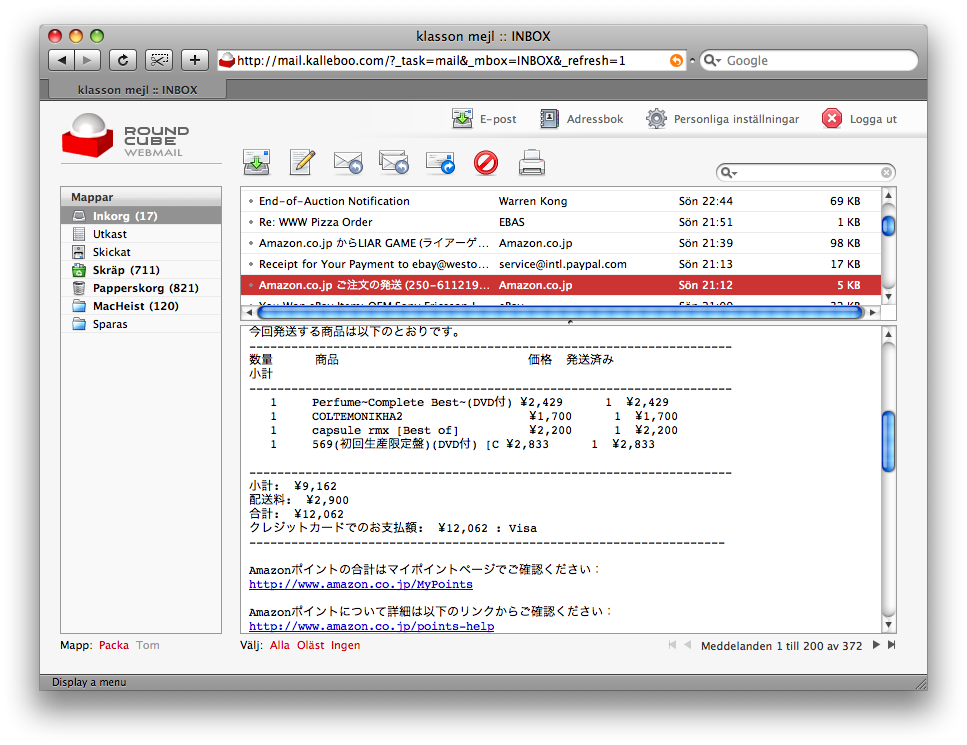Open the Adressbok section
This screenshot has height=745, width=967.
click(x=582, y=119)
